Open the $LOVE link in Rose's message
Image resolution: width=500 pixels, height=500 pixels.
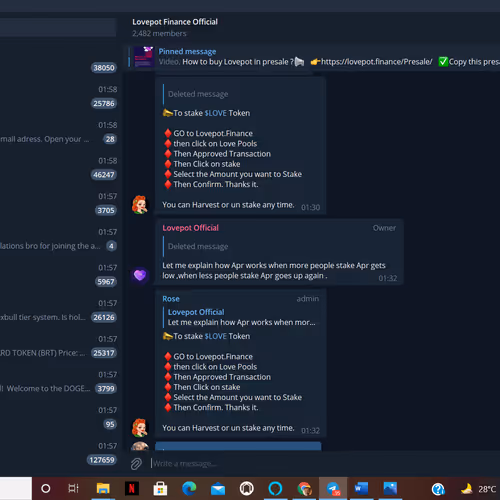[x=215, y=336]
